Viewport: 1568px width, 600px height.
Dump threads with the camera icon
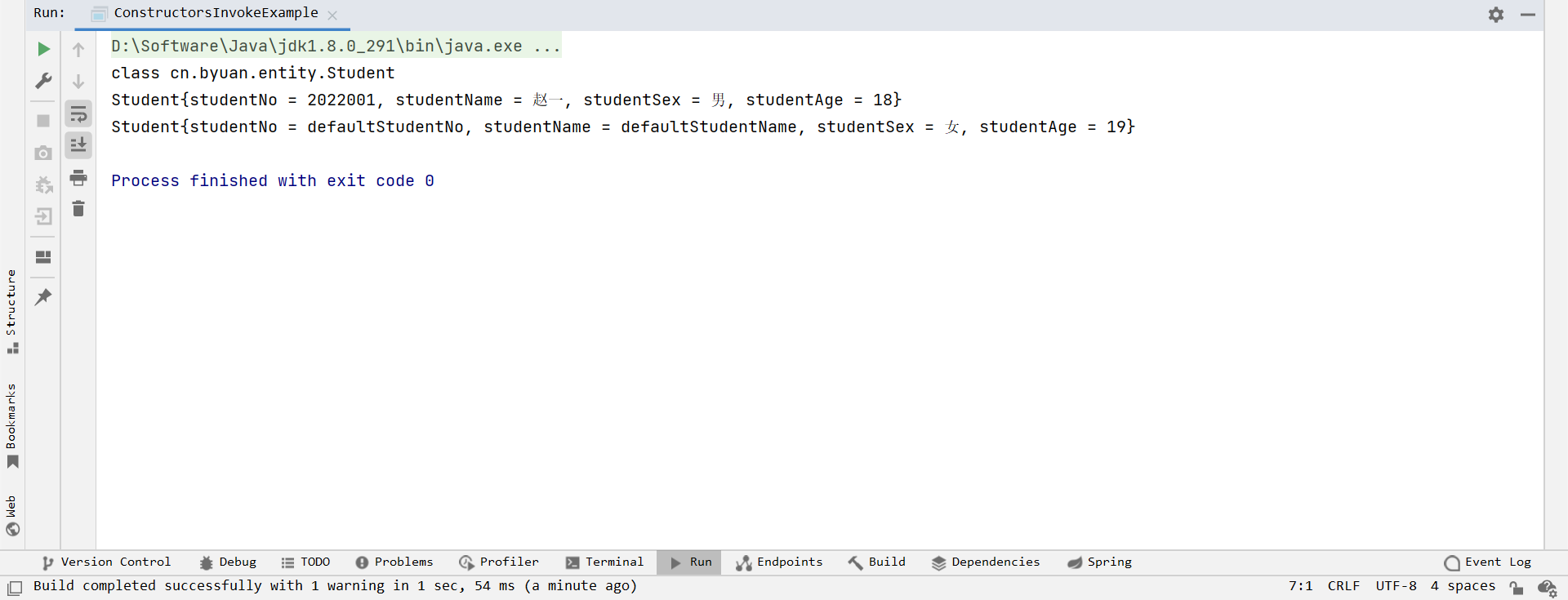coord(43,153)
